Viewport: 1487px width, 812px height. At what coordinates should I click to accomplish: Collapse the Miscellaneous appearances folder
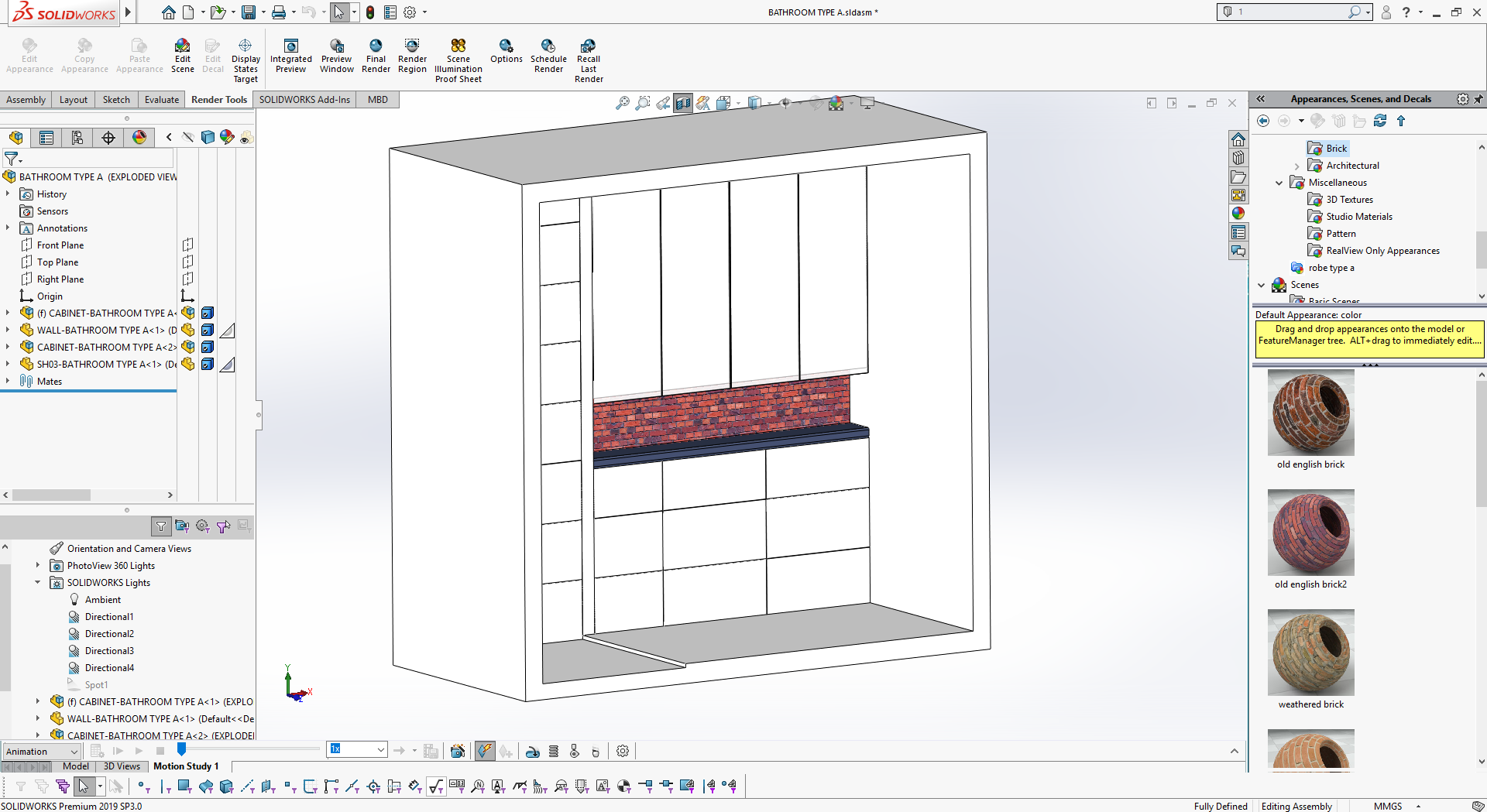tap(1279, 183)
